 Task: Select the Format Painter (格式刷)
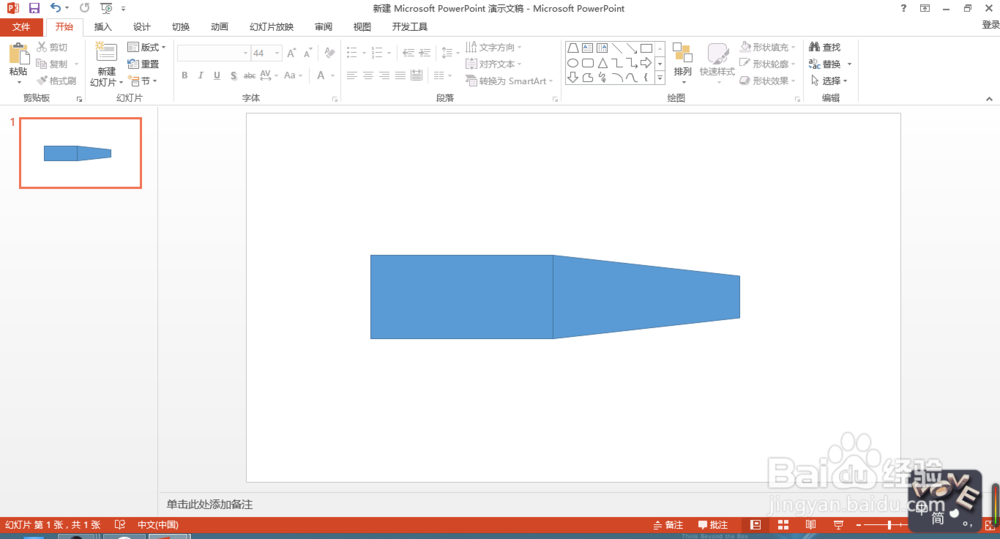pos(56,81)
